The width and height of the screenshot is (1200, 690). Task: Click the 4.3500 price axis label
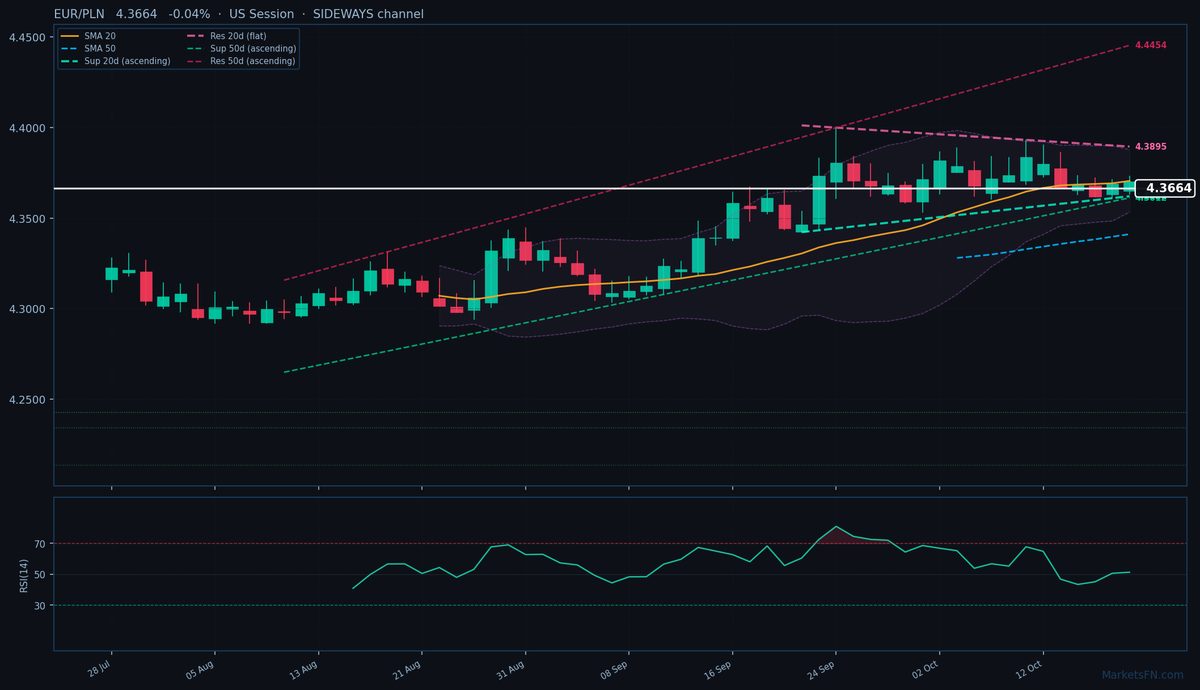point(26,219)
